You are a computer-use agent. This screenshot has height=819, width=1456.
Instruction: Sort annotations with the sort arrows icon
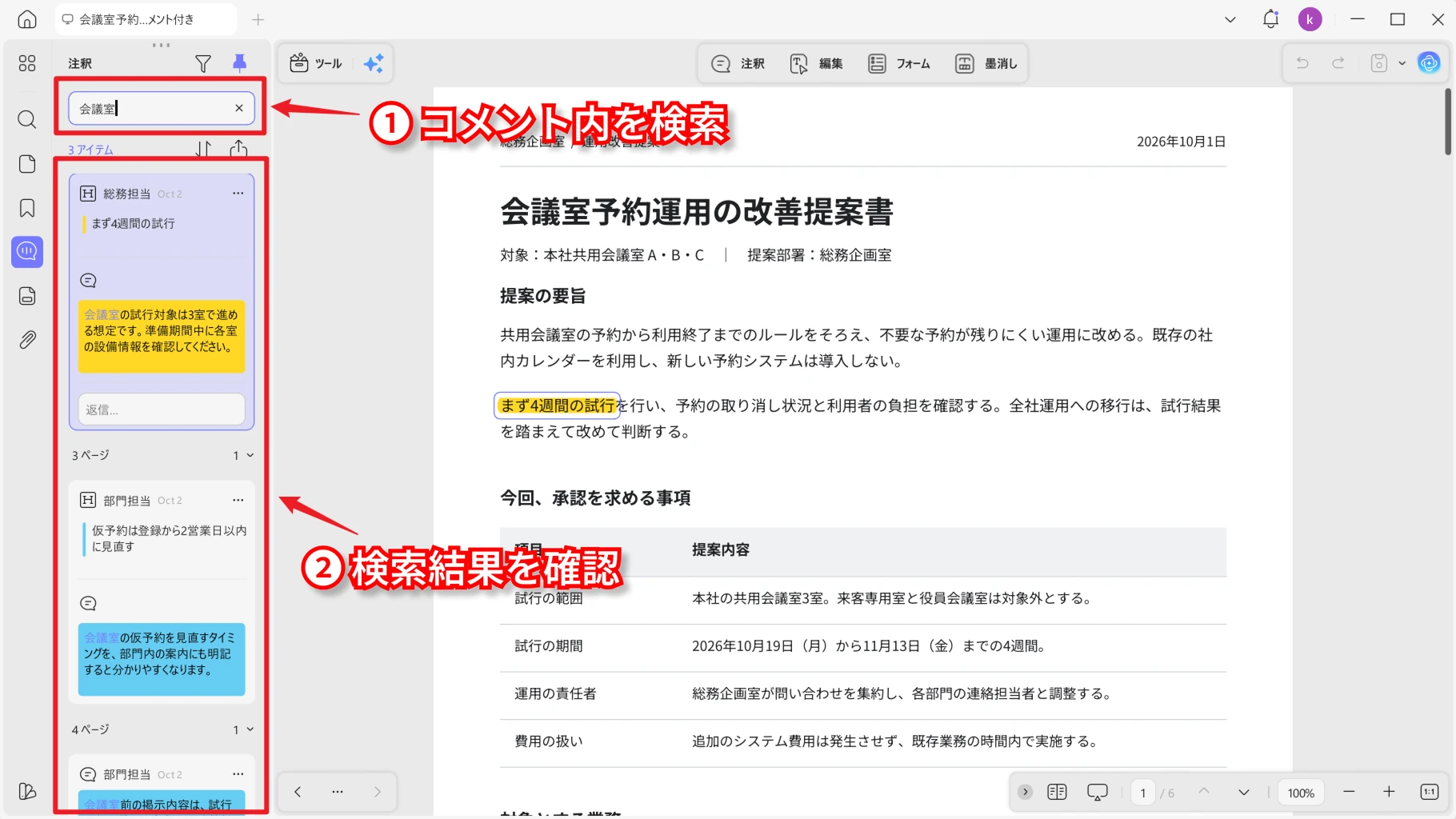click(x=204, y=149)
